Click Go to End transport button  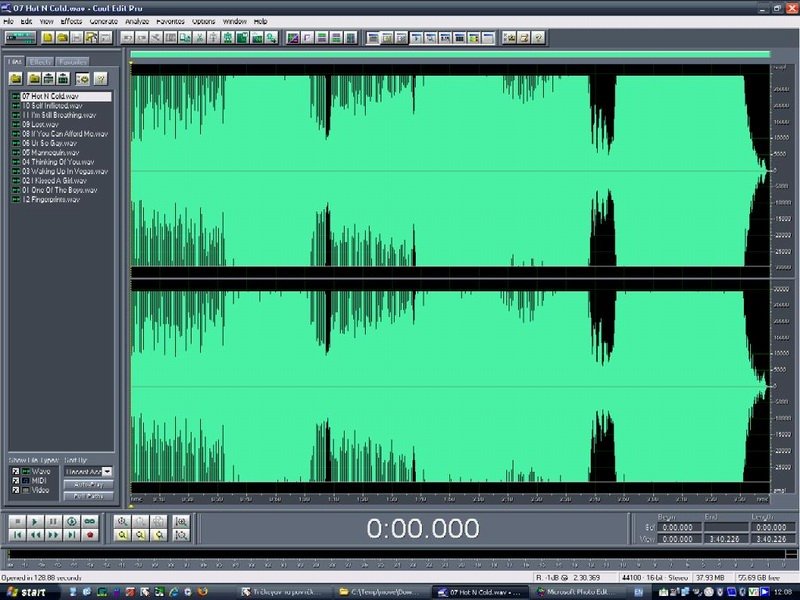coord(71,535)
